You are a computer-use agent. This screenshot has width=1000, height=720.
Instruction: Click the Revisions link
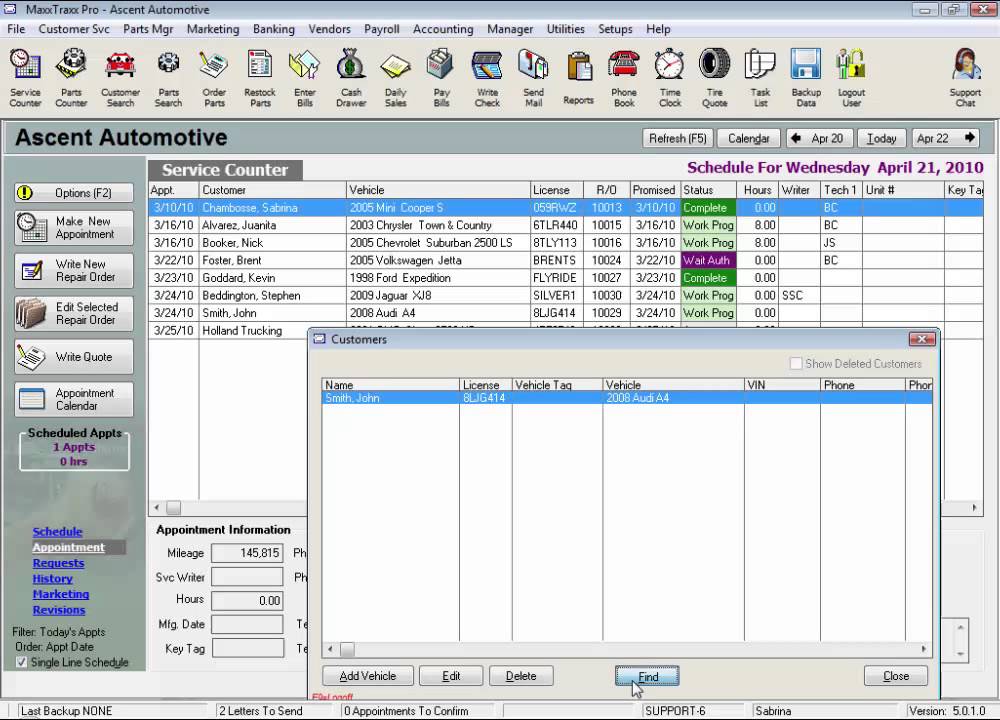tap(59, 610)
